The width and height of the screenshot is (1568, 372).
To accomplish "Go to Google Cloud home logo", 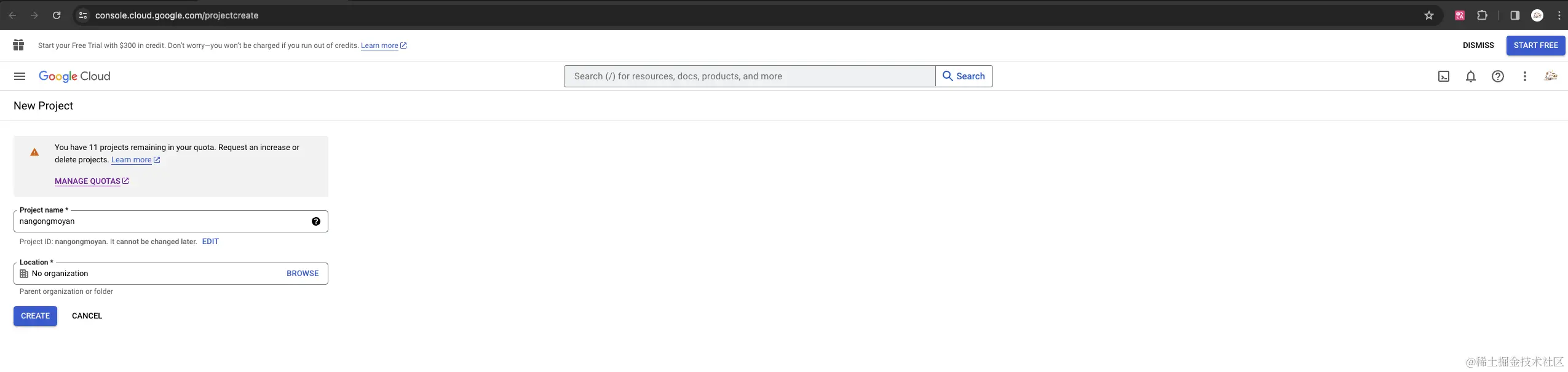I will coord(74,76).
